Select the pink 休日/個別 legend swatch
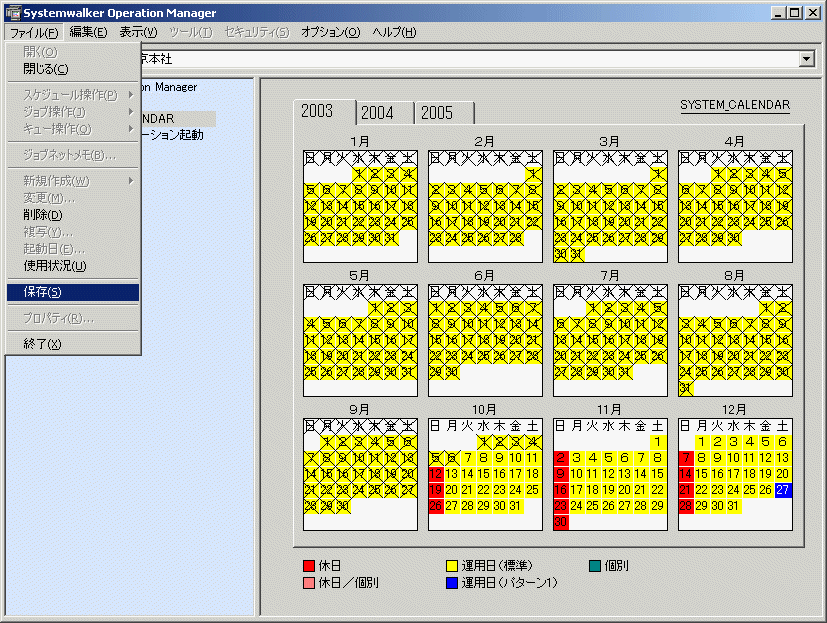The height and width of the screenshot is (623, 827). pyautogui.click(x=309, y=583)
